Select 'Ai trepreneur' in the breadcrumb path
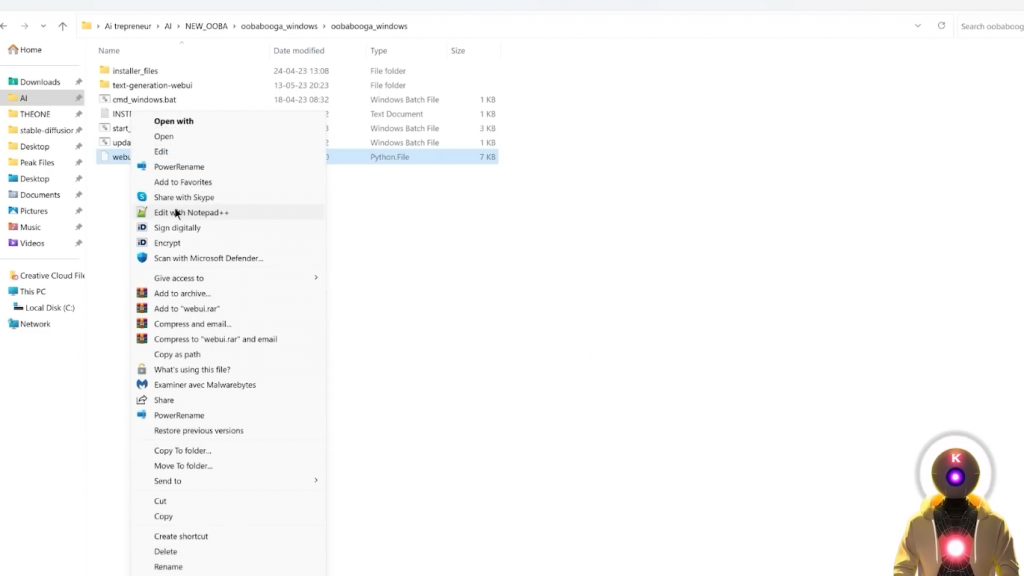Image resolution: width=1024 pixels, height=576 pixels. click(127, 26)
